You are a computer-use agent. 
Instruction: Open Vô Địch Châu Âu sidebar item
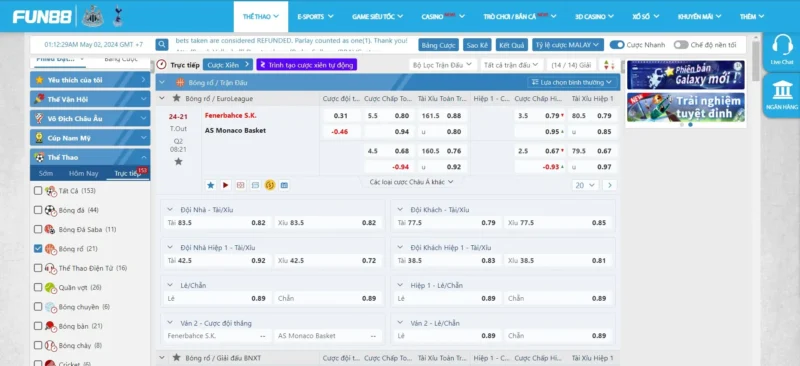click(90, 118)
